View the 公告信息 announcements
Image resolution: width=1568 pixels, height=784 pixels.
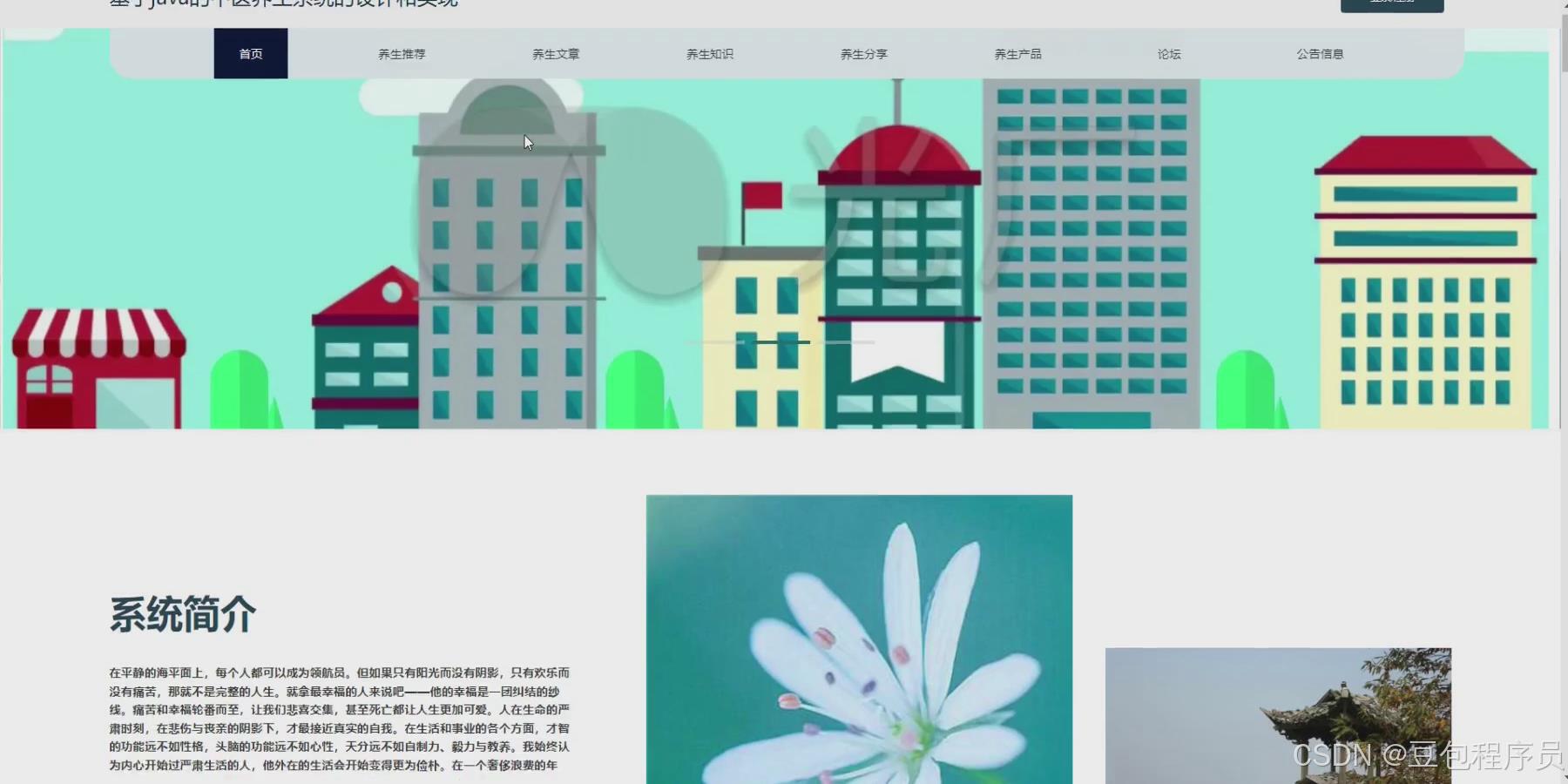[x=1320, y=53]
